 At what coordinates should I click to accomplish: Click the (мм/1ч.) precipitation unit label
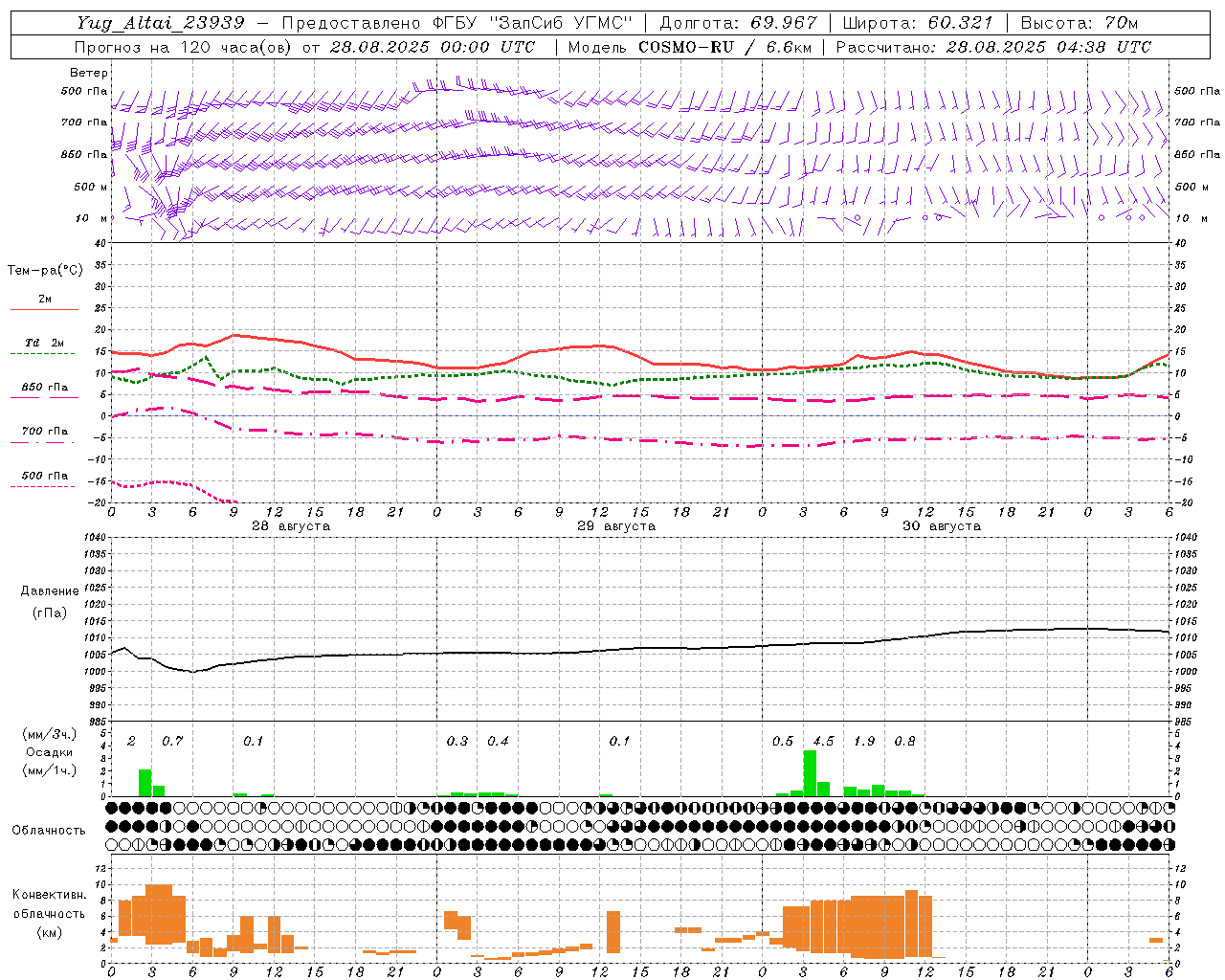50,770
